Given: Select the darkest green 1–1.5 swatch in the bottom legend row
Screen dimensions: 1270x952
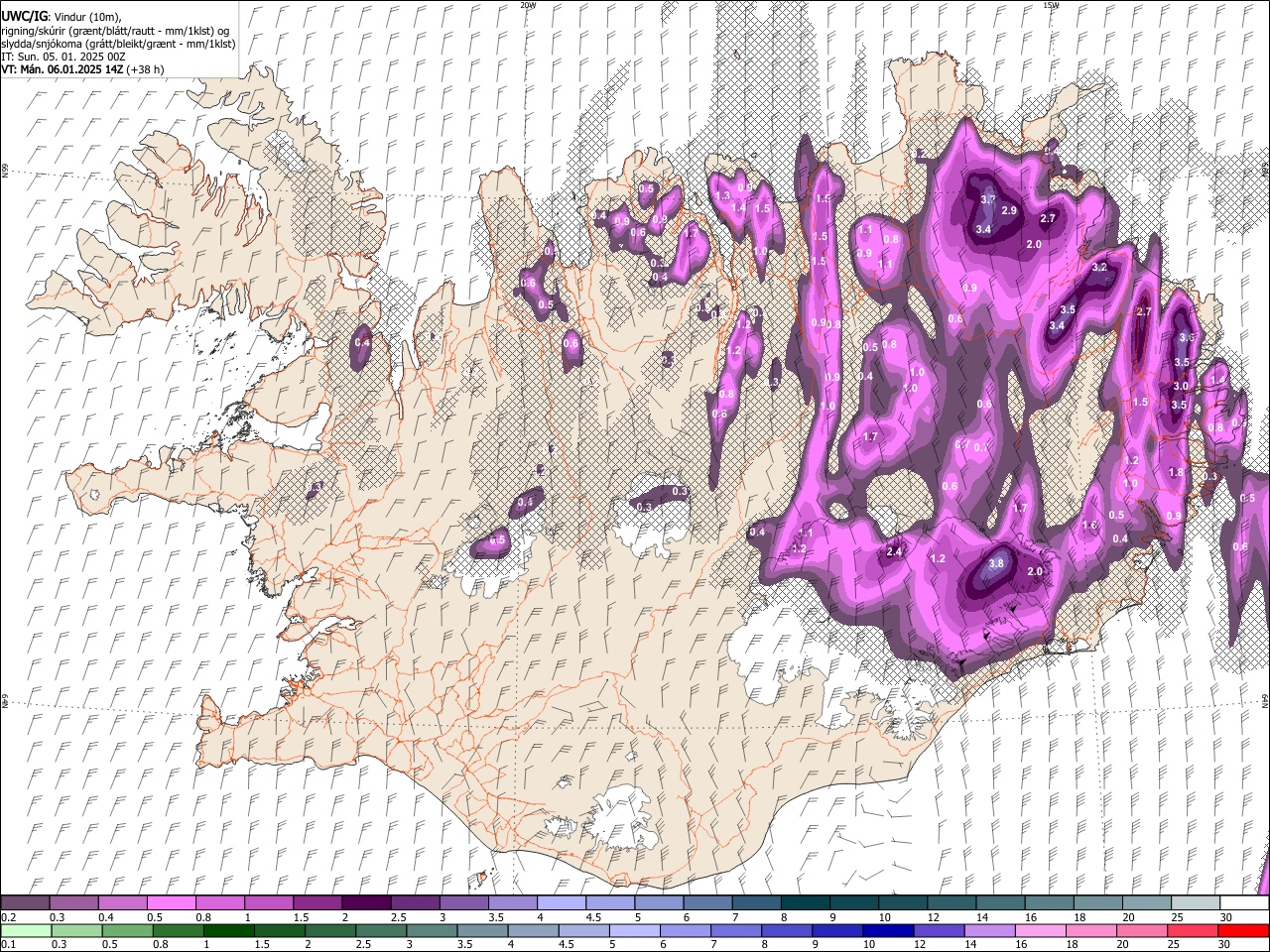Looking at the screenshot, I should [229, 930].
